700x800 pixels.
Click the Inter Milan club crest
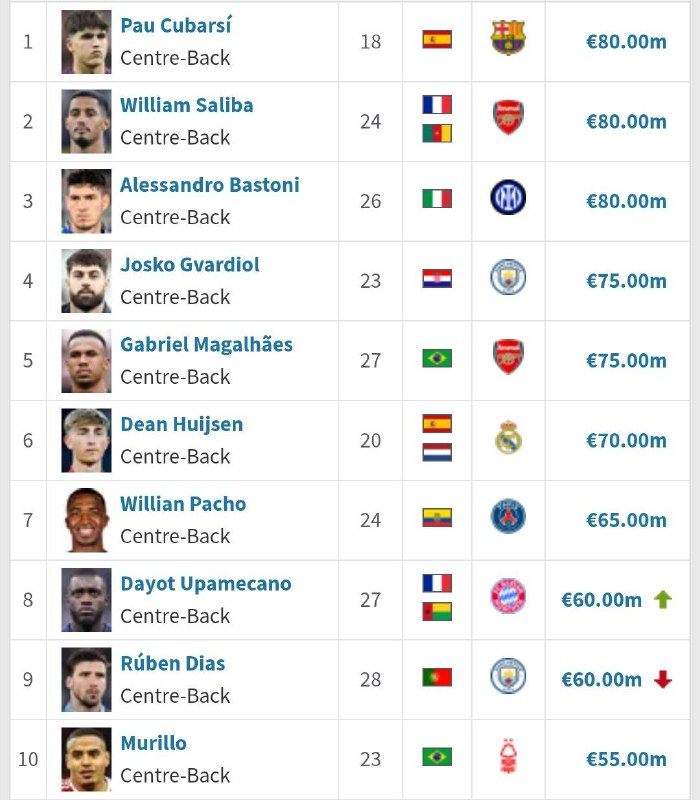(x=508, y=199)
